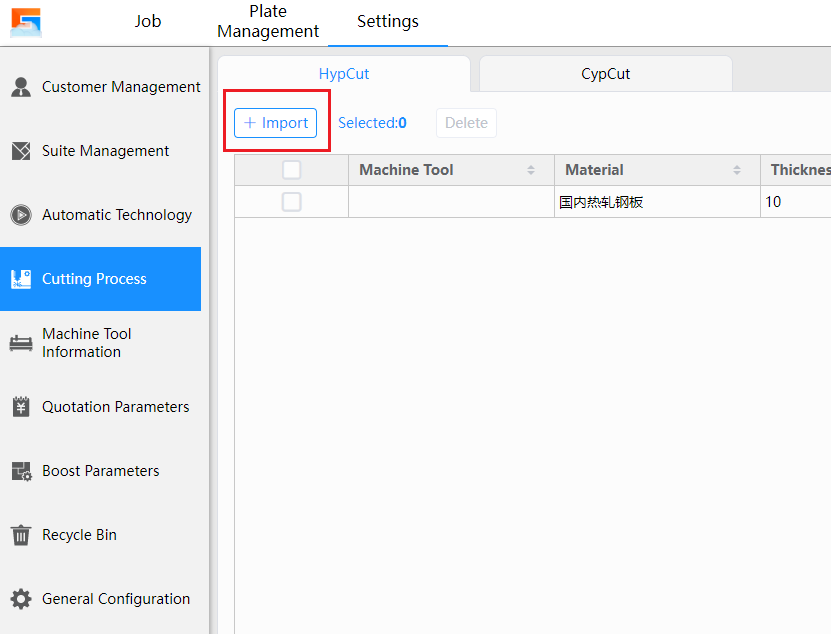Viewport: 831px width, 634px height.
Task: Click the Cutting Process icon
Action: (21, 279)
